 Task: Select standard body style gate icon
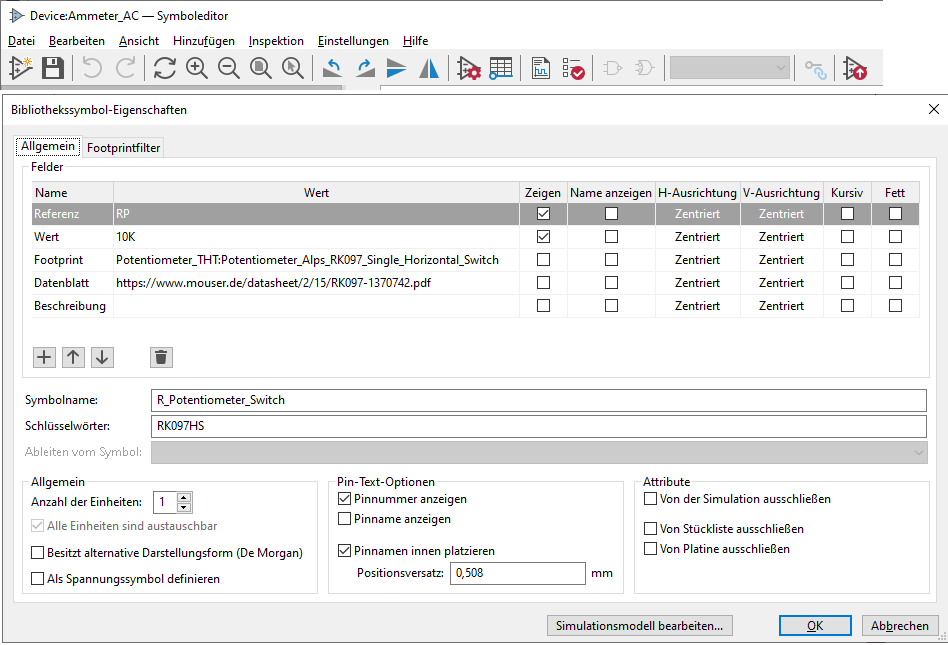point(612,68)
